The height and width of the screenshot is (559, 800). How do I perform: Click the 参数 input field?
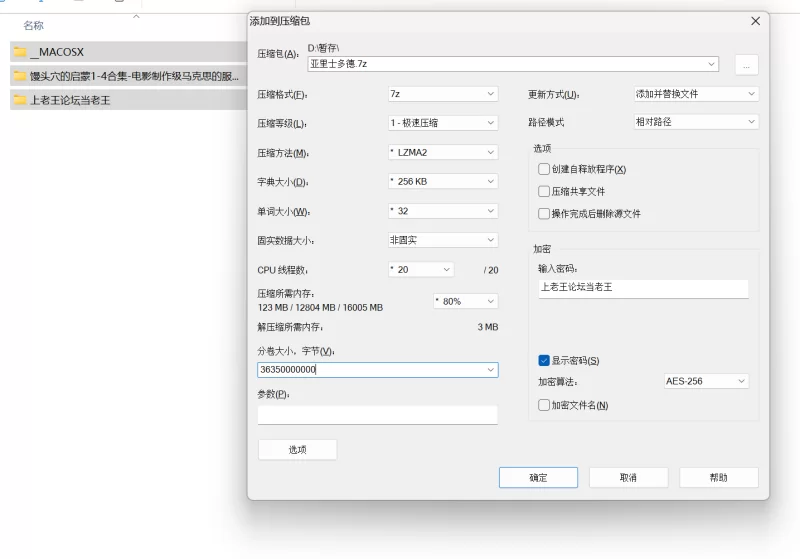[x=377, y=415]
